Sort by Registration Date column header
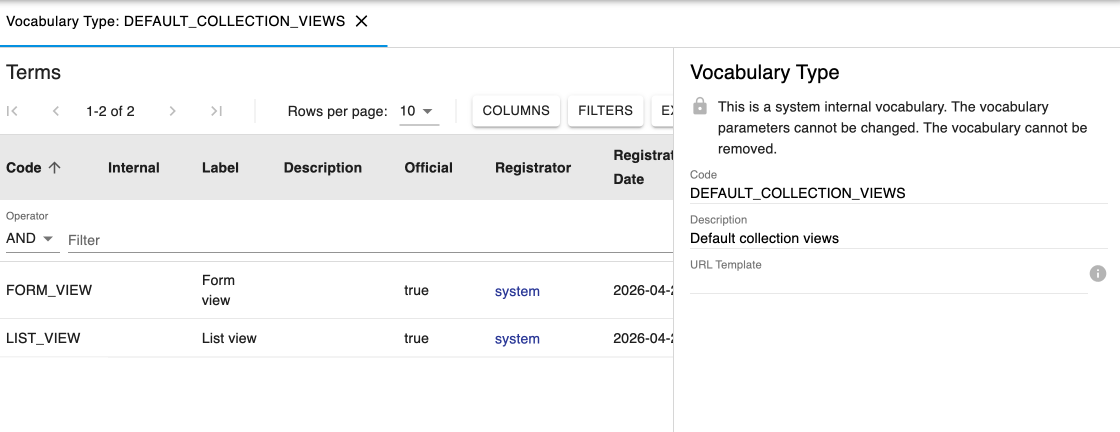 (643, 167)
